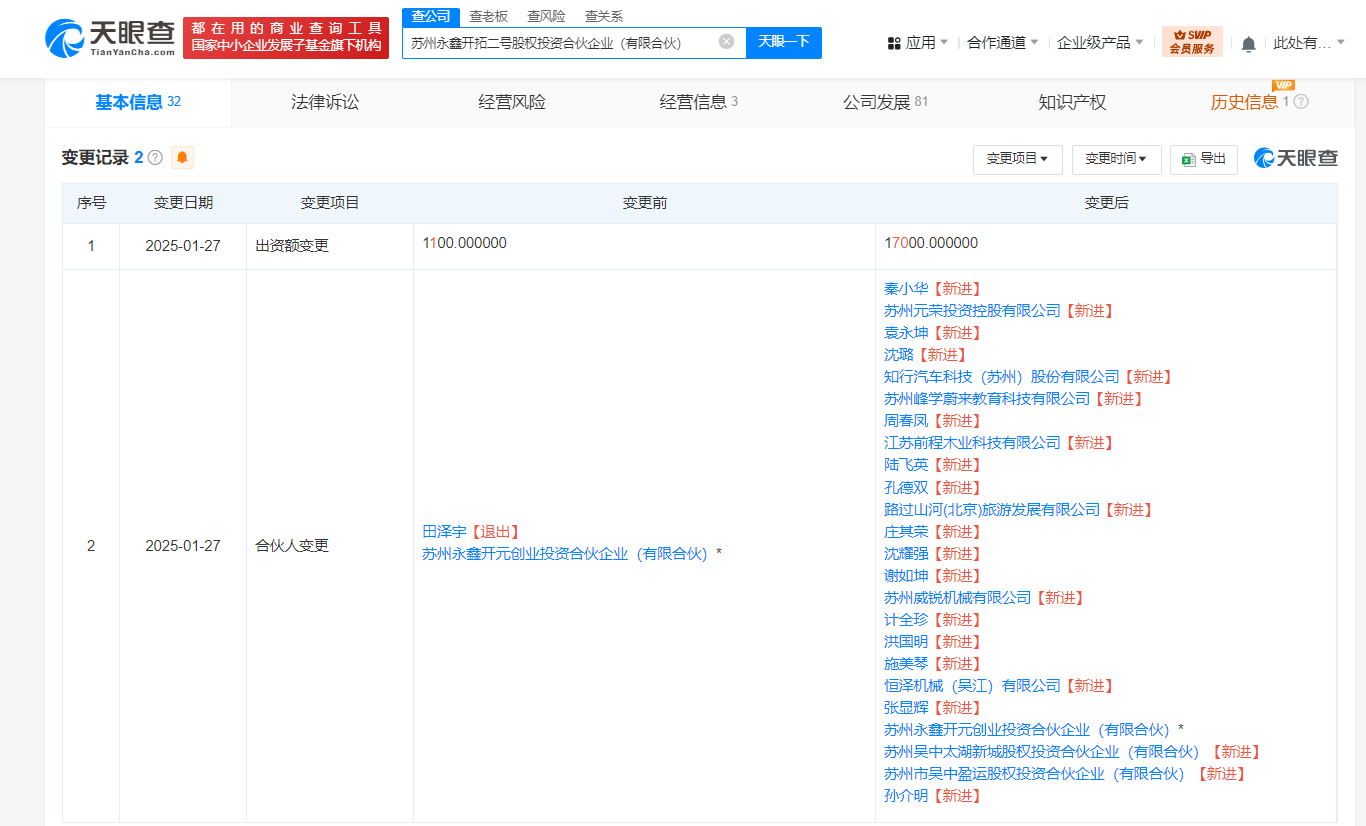Clear the search box text
Screen dimensions: 1366x826
point(727,42)
